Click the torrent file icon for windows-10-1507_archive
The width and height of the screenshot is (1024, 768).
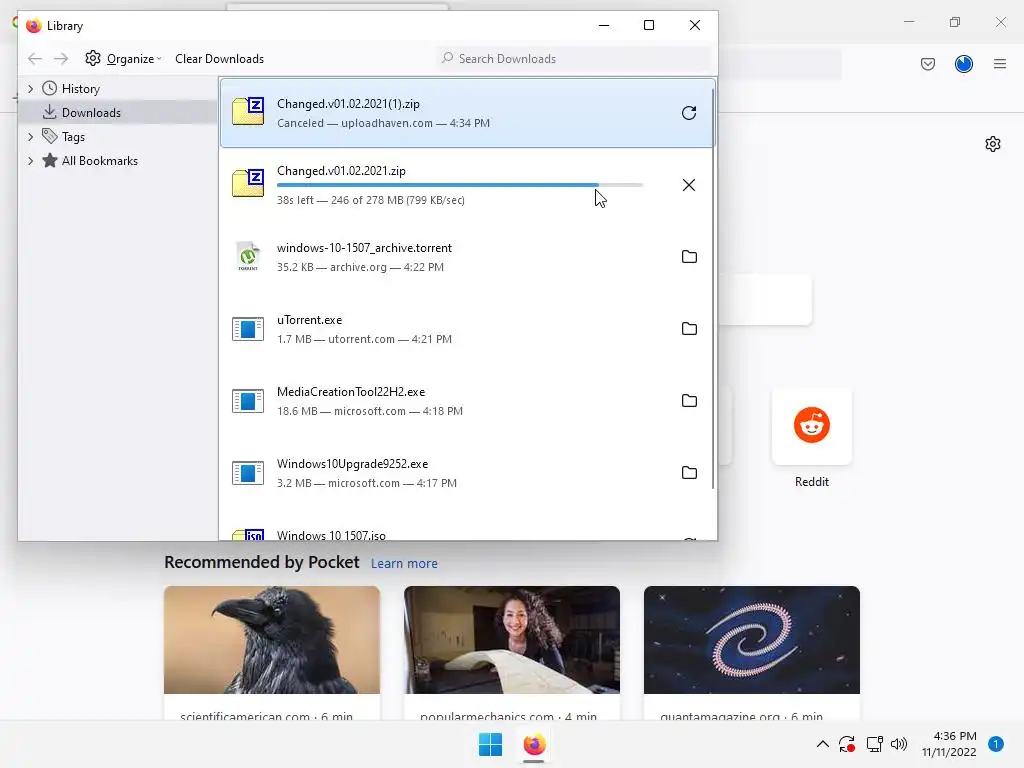tap(248, 257)
